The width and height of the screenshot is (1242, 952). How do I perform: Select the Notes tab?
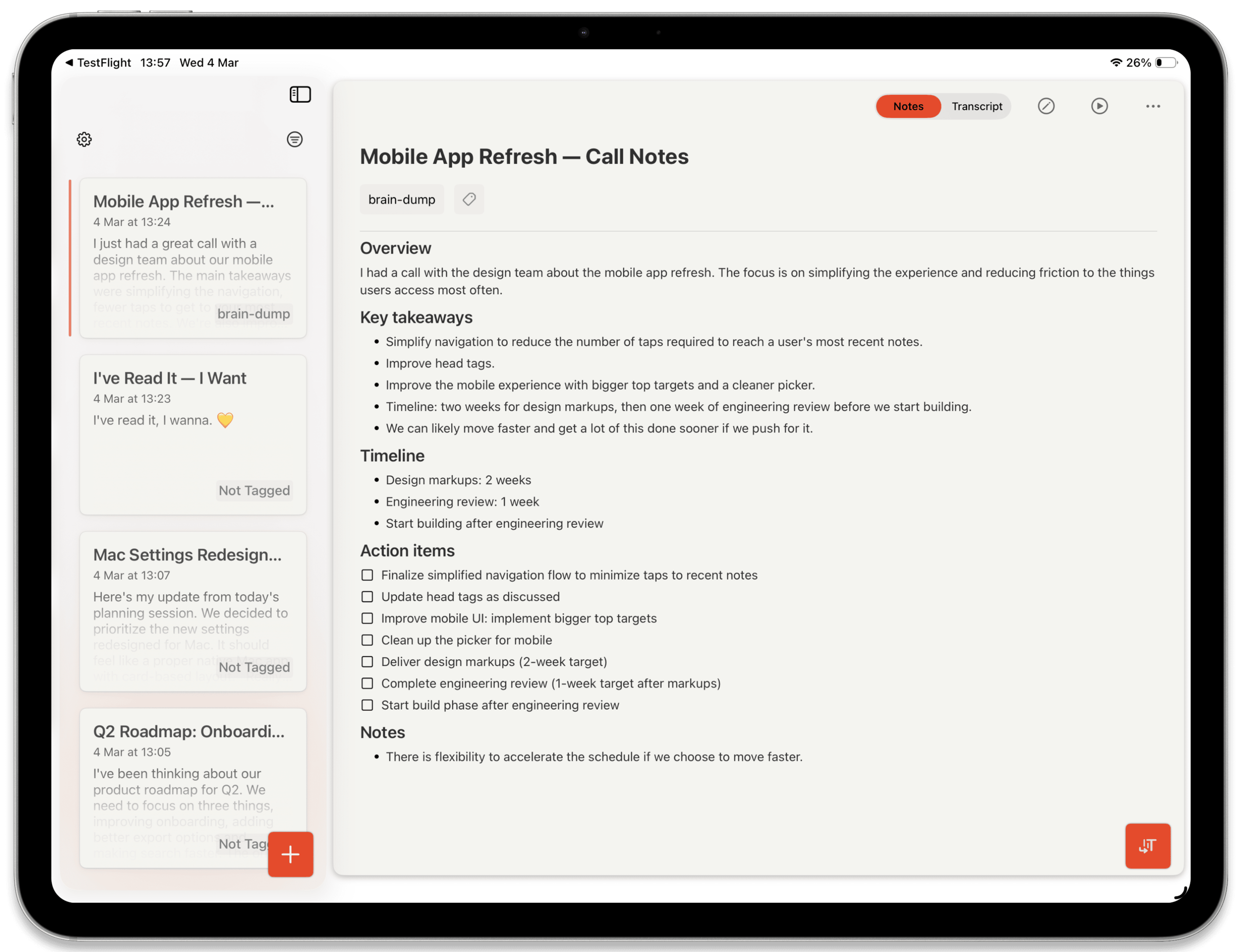908,106
